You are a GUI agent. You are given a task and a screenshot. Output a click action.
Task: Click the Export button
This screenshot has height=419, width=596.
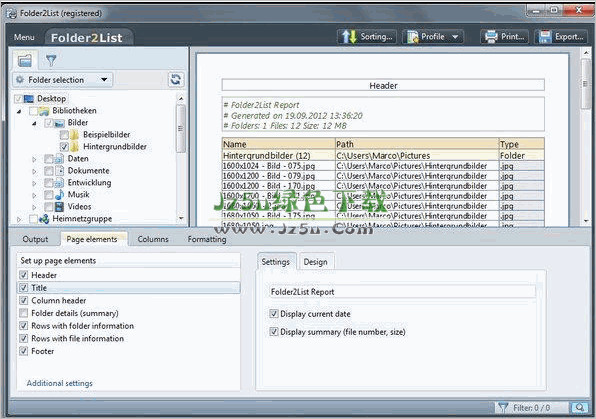point(561,37)
